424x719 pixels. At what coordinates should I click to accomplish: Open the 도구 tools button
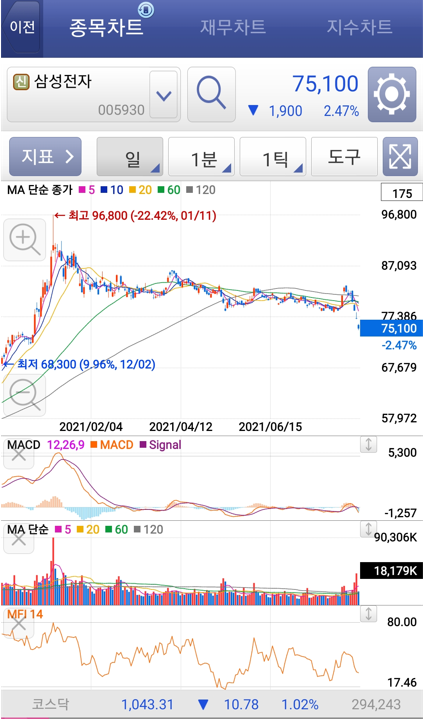(x=344, y=157)
